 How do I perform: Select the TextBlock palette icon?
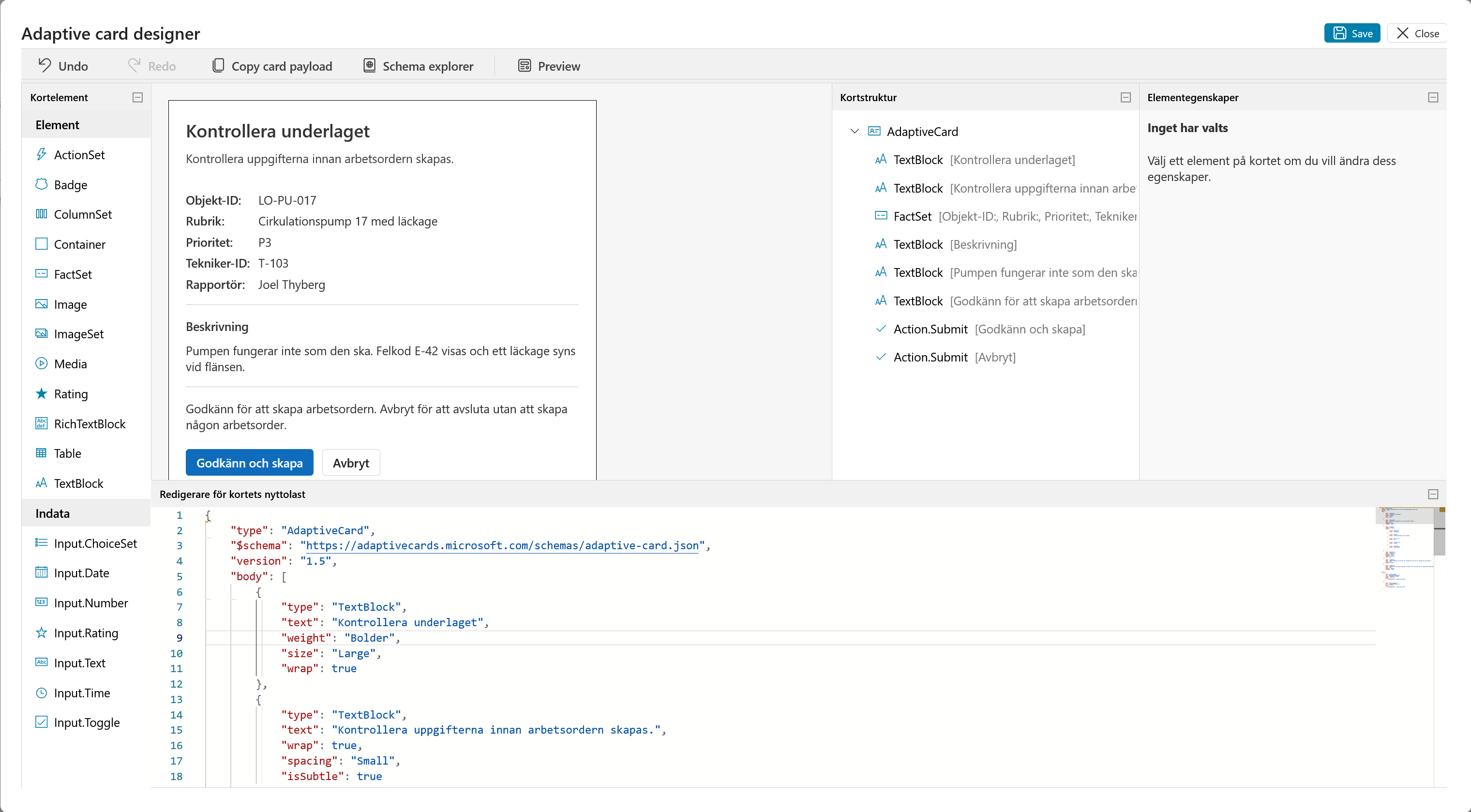pos(41,483)
